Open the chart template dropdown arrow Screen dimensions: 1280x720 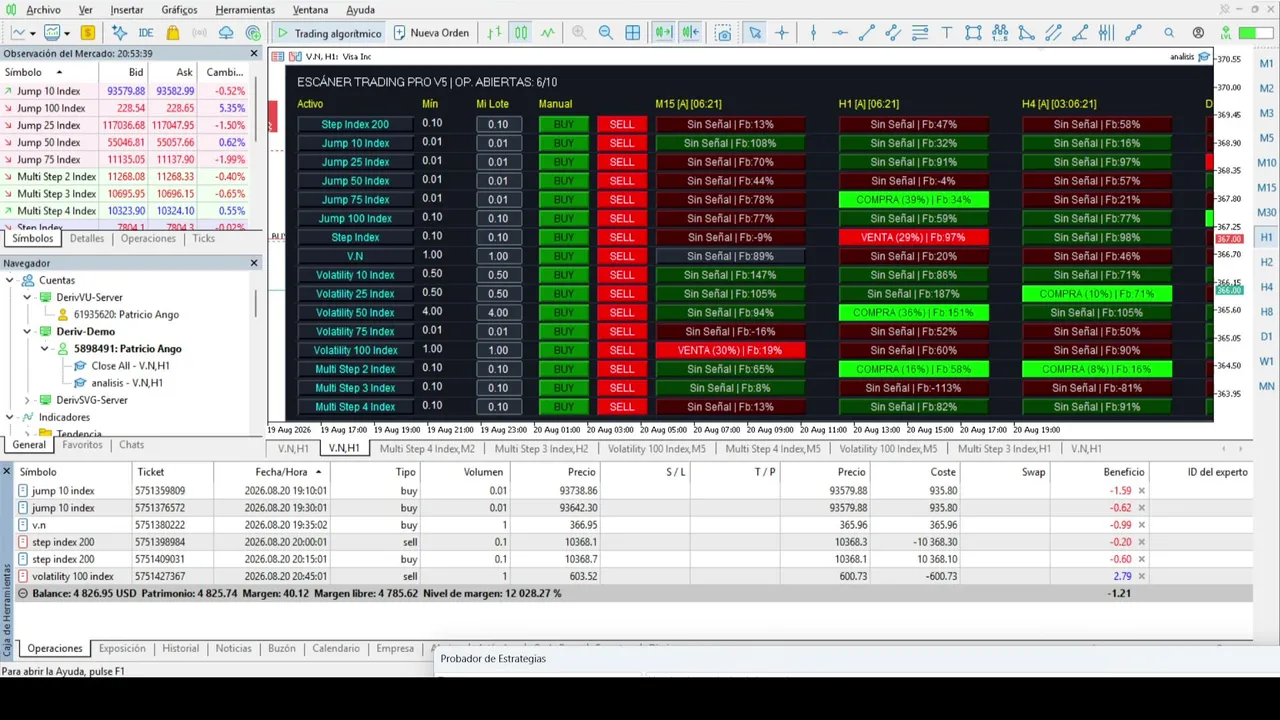click(x=67, y=33)
